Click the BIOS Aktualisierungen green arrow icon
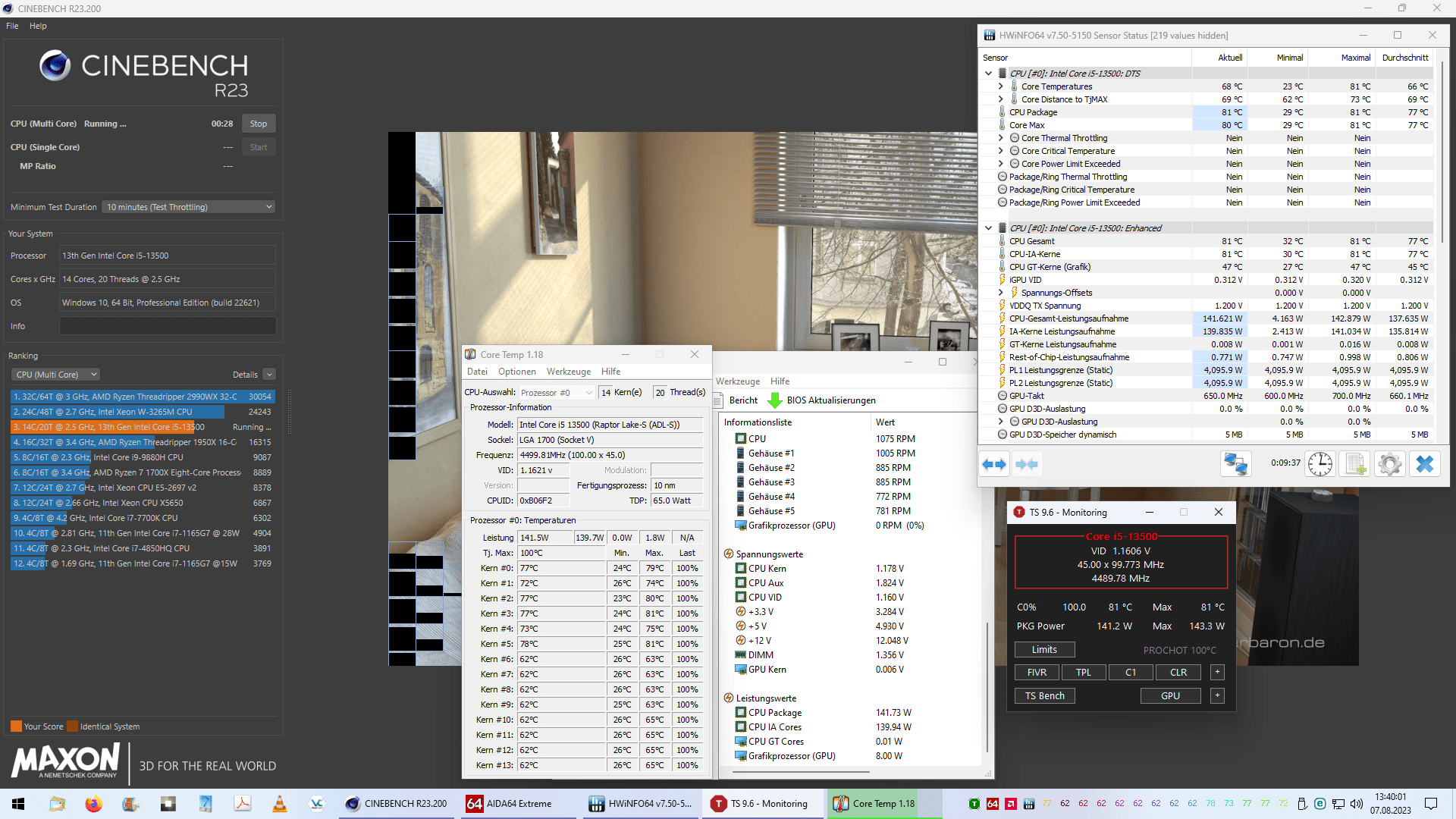The width and height of the screenshot is (1456, 819). click(x=775, y=400)
